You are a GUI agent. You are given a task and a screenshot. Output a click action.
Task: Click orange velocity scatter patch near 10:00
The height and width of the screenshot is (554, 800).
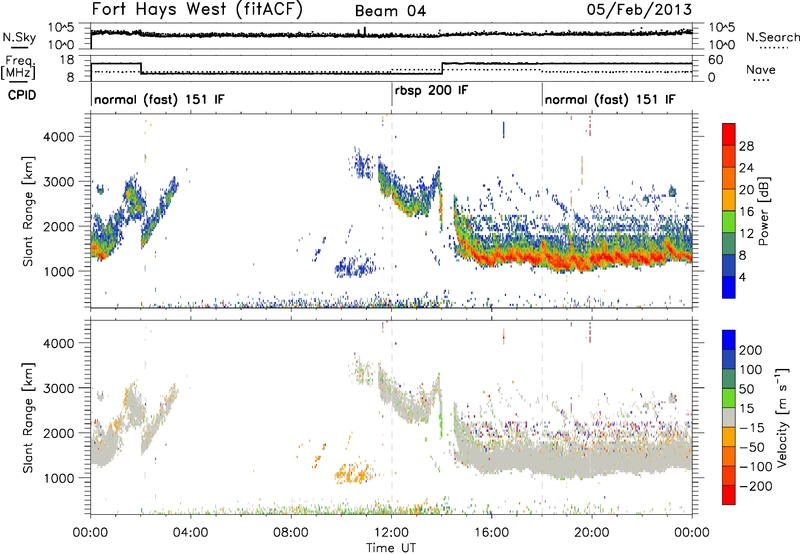pyautogui.click(x=353, y=474)
